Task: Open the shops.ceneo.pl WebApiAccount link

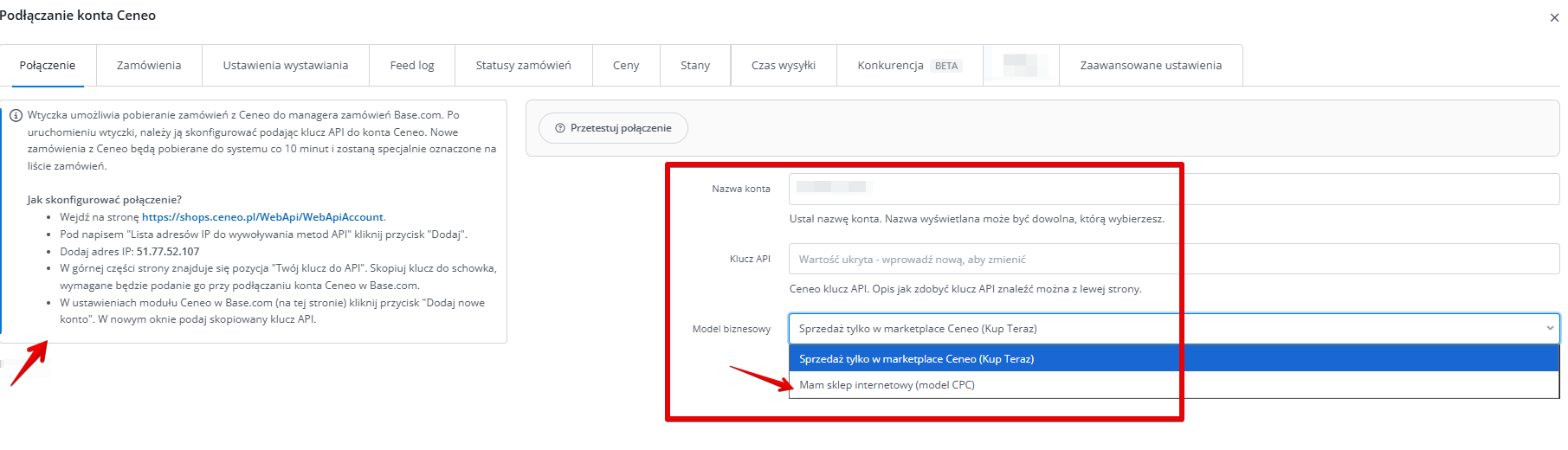Action: pos(262,217)
